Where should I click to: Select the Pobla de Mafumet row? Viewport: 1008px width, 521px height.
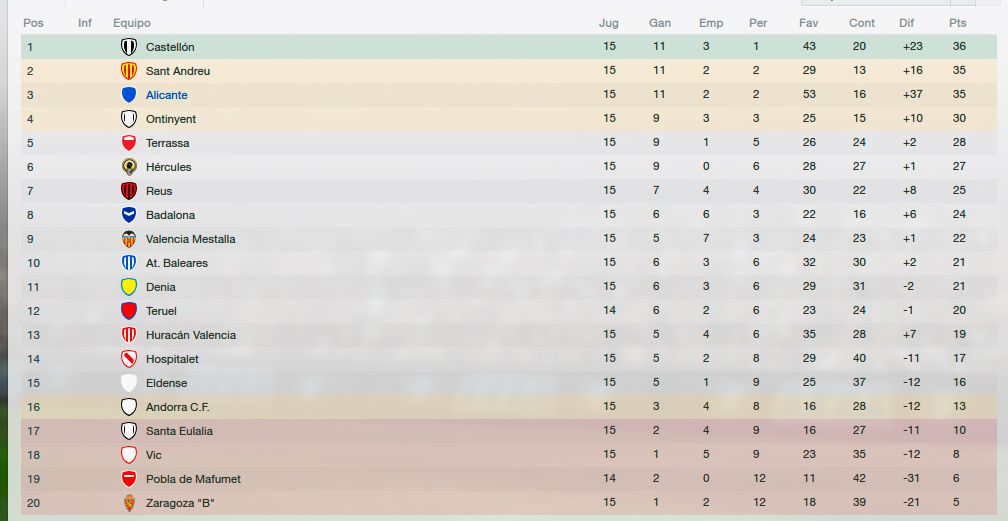(x=508, y=479)
